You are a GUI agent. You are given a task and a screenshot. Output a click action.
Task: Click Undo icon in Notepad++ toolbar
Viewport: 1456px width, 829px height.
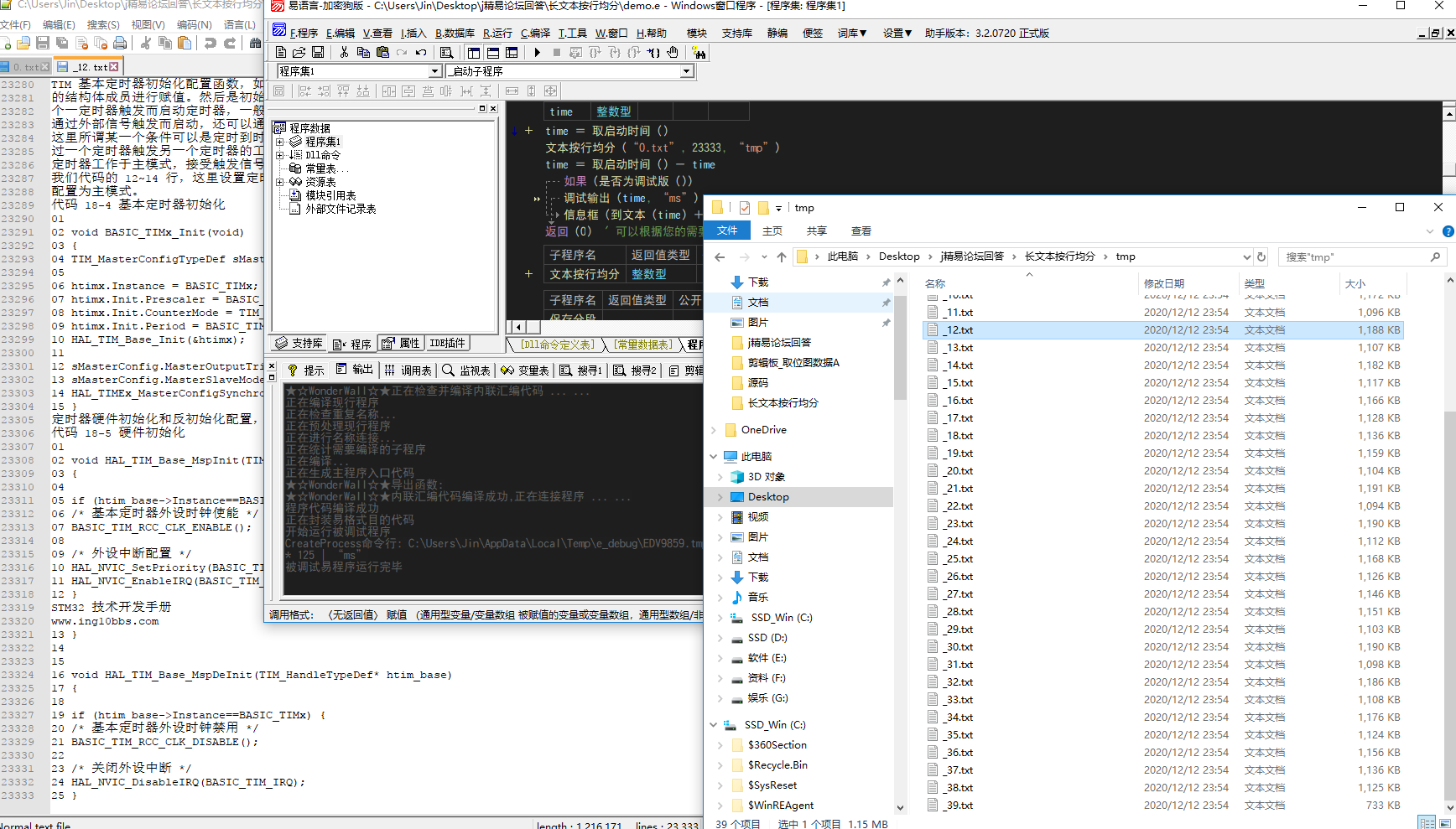pos(211,43)
